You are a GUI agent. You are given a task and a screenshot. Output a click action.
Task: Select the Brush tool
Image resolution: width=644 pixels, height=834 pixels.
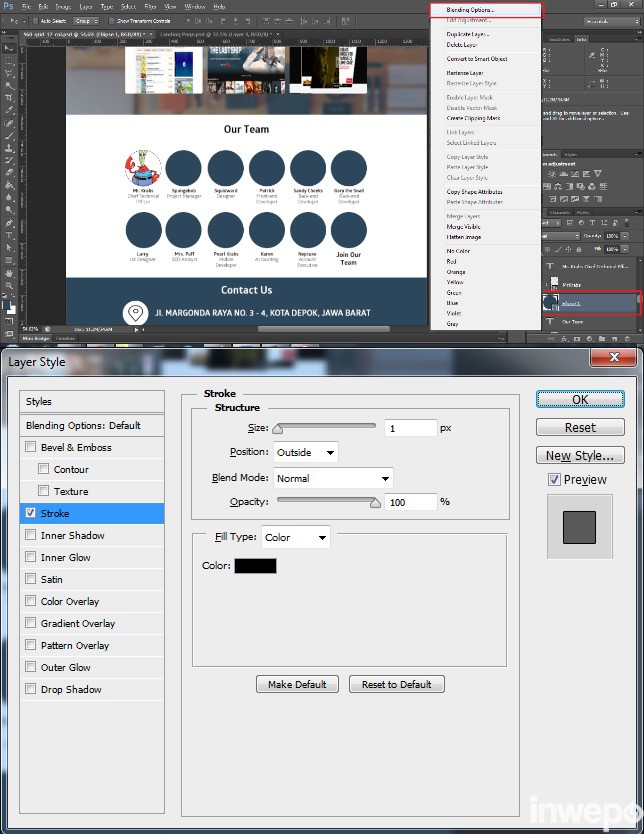9,136
